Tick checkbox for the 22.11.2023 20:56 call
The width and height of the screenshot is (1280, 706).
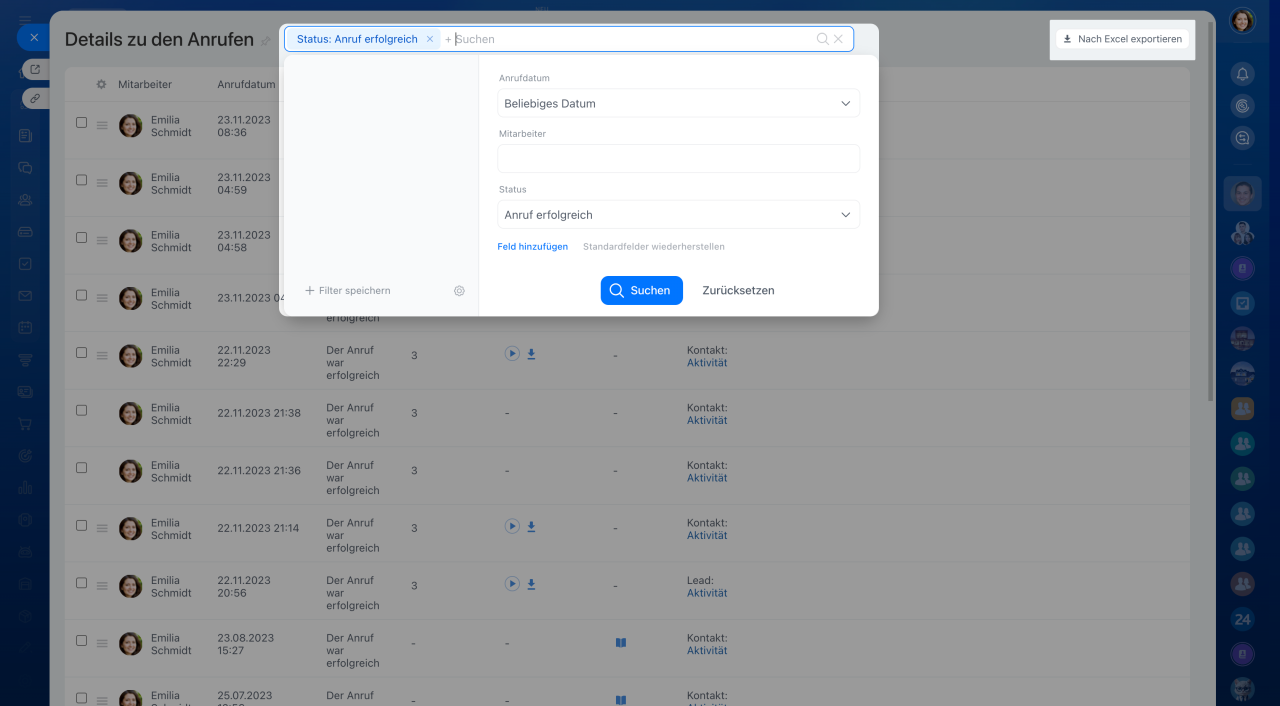click(x=82, y=583)
